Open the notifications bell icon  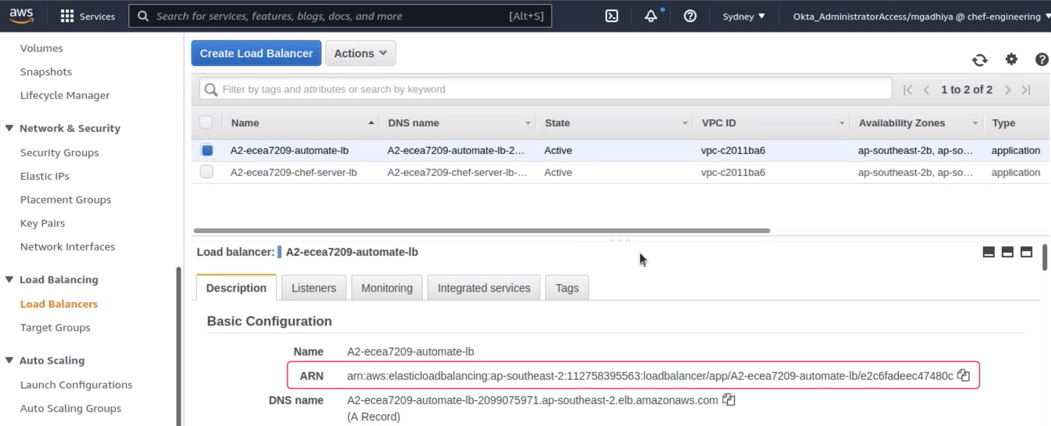pos(651,16)
